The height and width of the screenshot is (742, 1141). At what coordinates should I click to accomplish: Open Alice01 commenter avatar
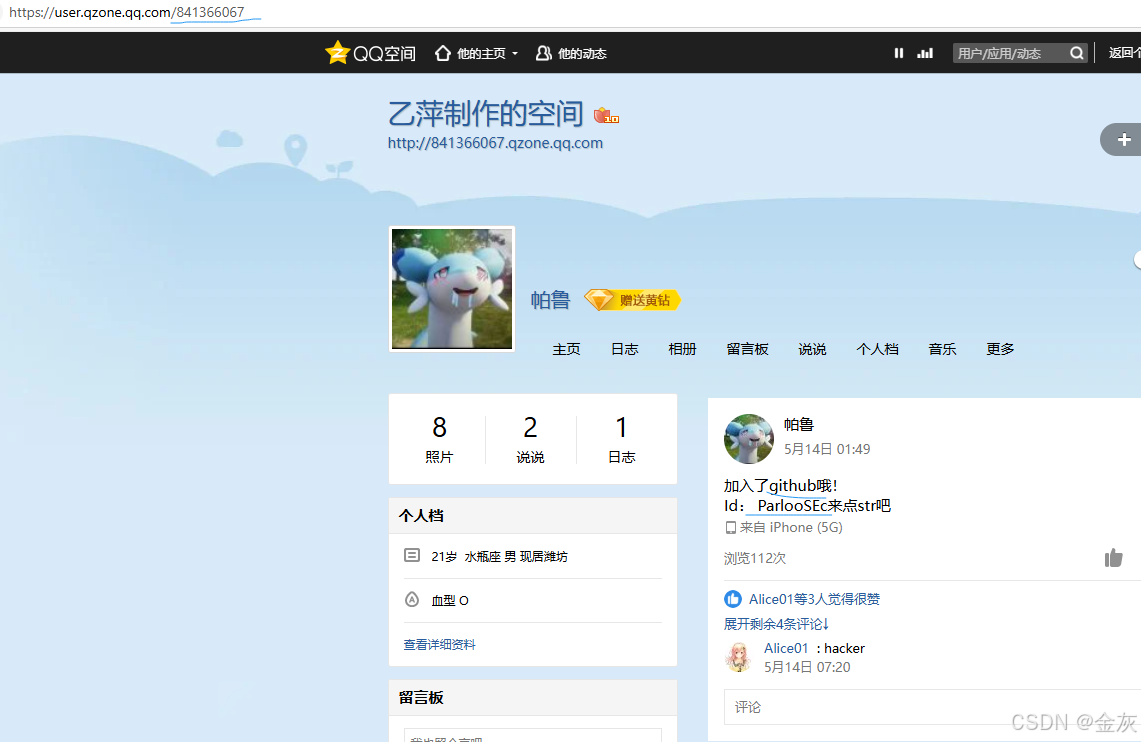738,657
